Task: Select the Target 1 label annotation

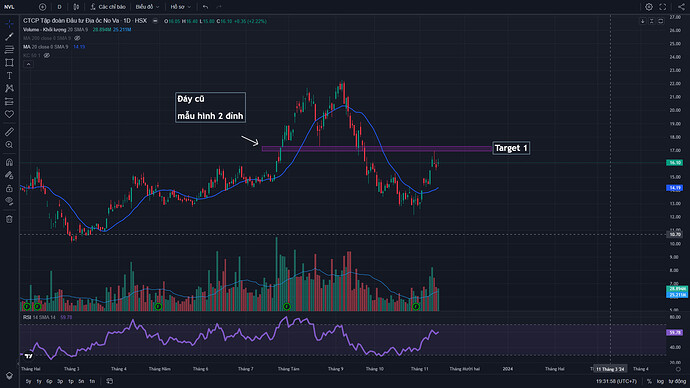Action: point(511,148)
